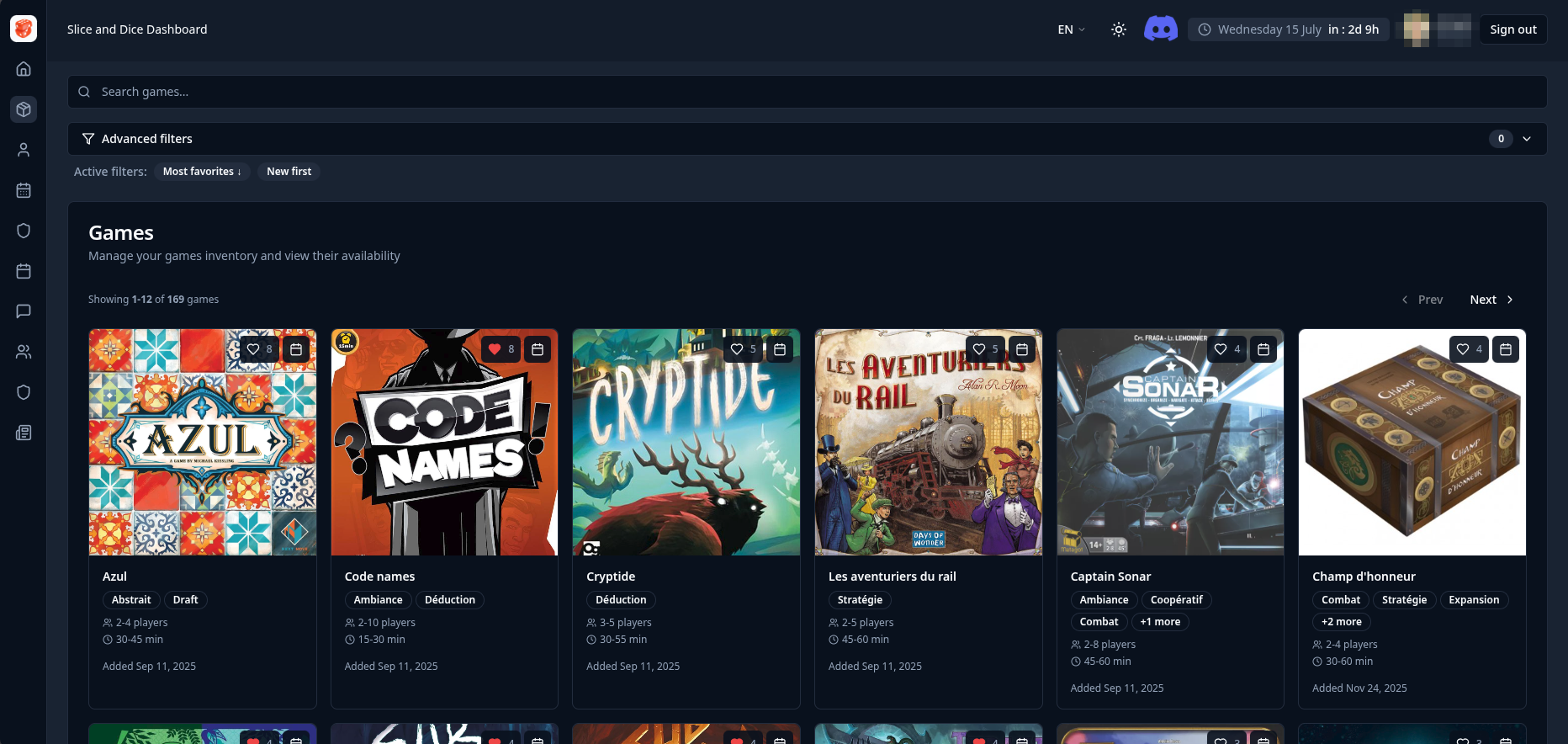Click the calendar with dots sidebar icon
This screenshot has height=744, width=1568.
(24, 190)
